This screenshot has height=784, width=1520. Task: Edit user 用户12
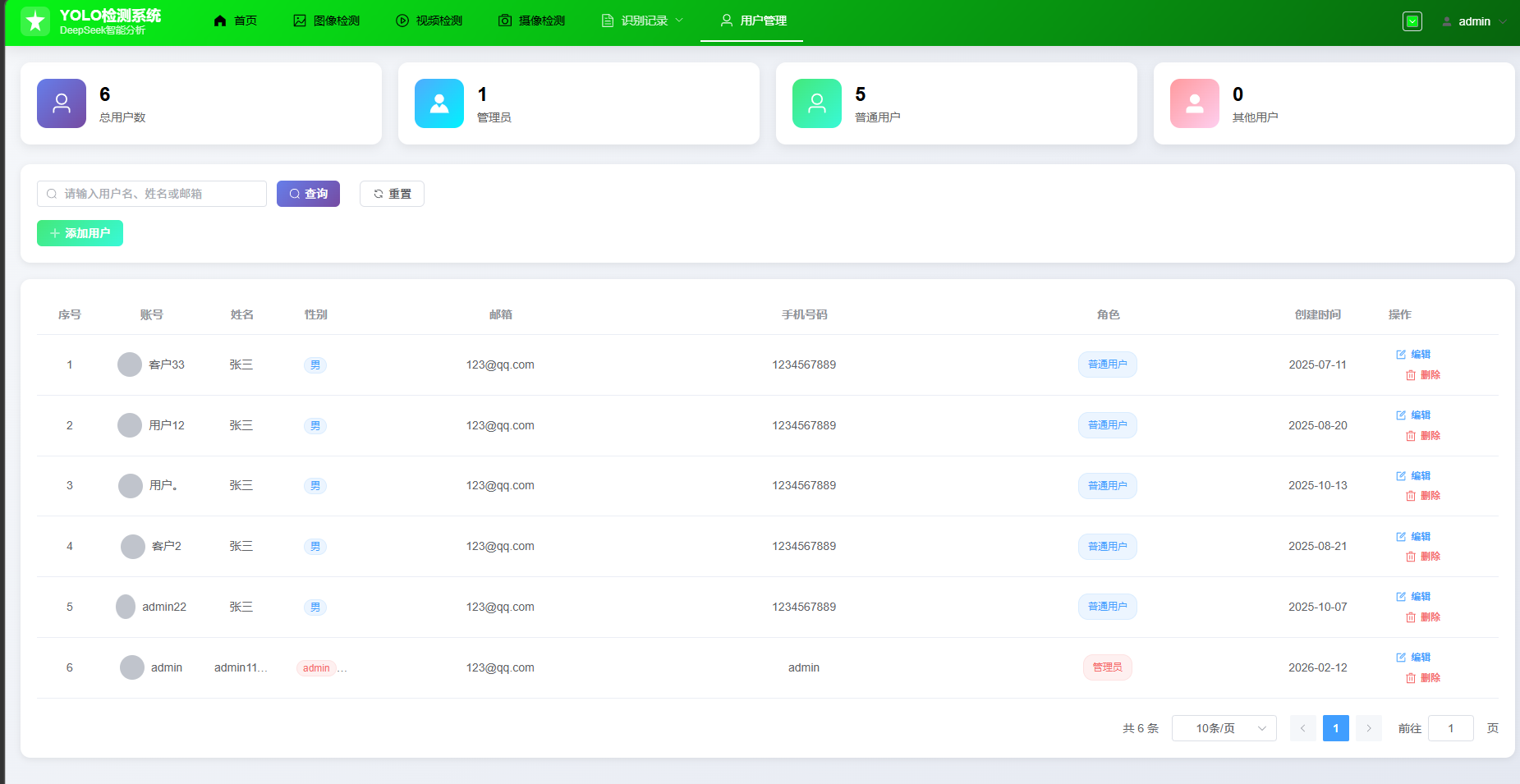pos(1413,415)
